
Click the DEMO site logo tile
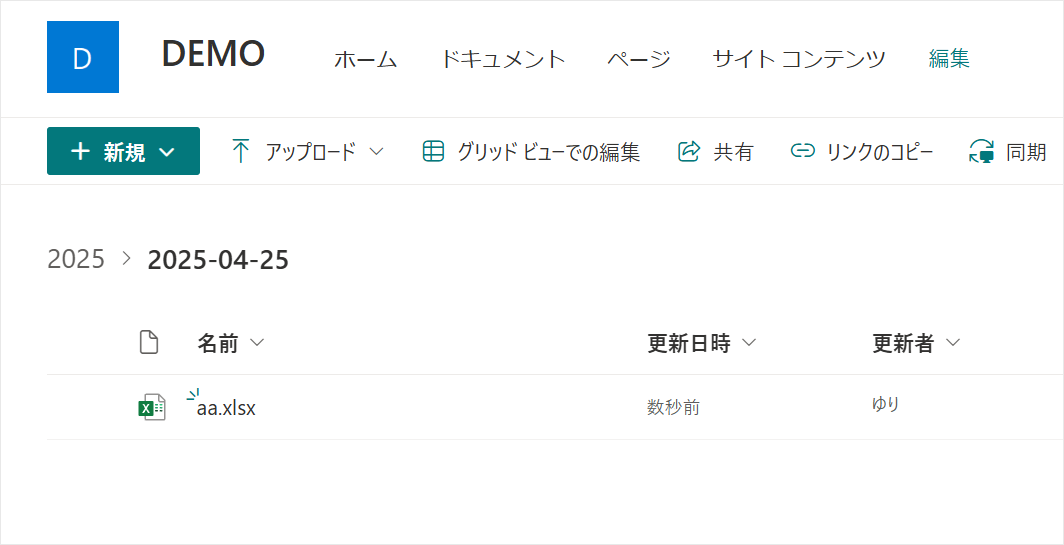click(x=83, y=57)
